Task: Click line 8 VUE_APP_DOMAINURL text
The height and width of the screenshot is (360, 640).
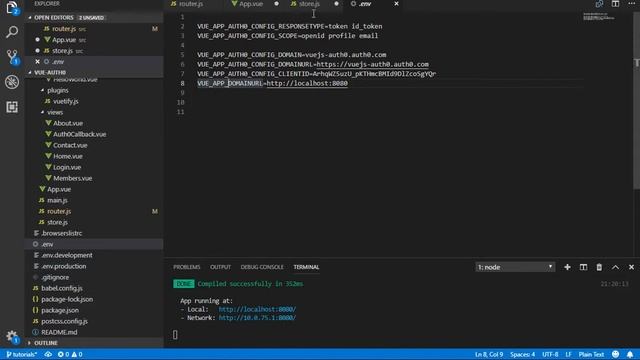Action: pos(230,83)
